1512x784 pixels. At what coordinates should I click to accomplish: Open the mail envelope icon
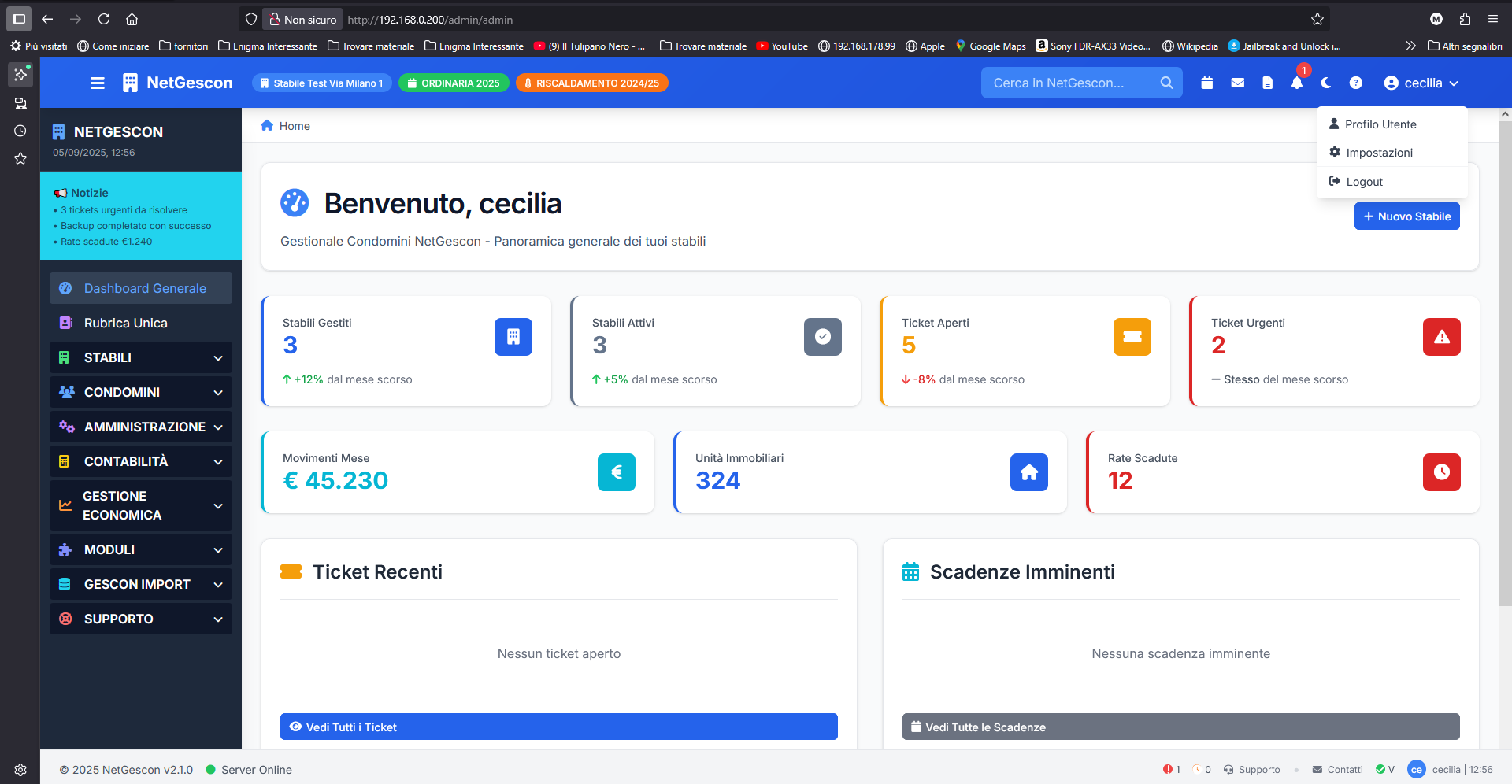click(1238, 83)
